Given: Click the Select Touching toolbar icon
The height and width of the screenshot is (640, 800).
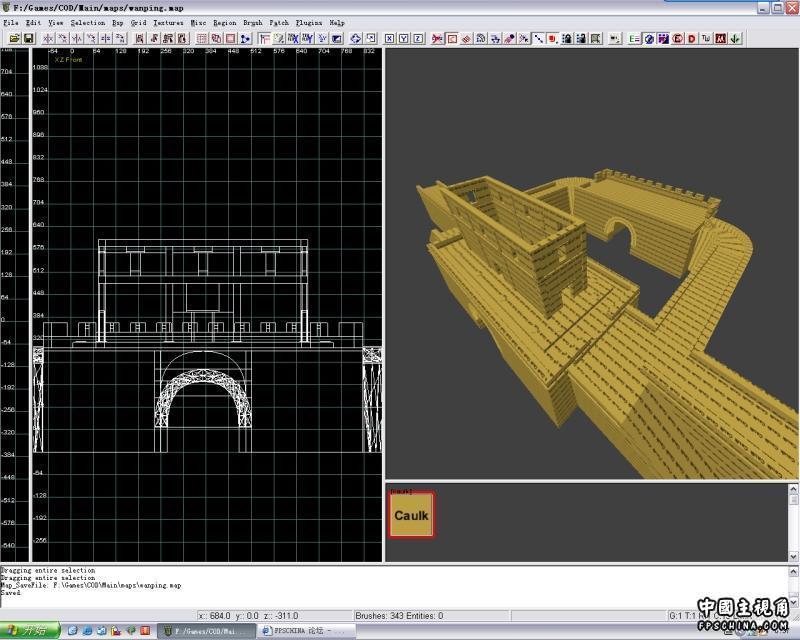Looking at the screenshot, I should pos(154,38).
